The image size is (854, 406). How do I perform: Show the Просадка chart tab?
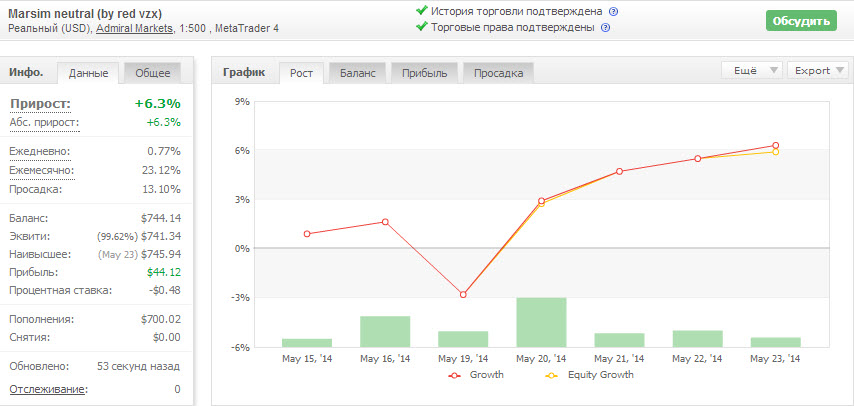tap(498, 72)
